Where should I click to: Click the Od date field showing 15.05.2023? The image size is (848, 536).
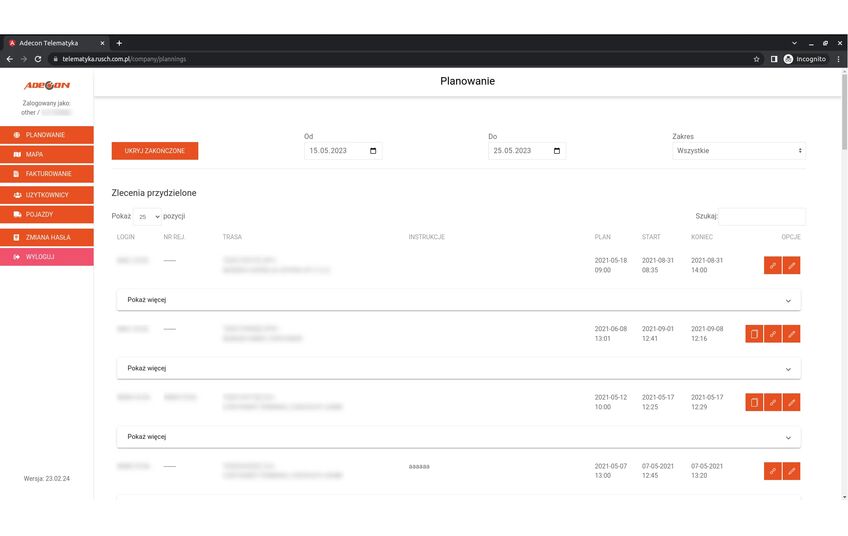coord(343,151)
